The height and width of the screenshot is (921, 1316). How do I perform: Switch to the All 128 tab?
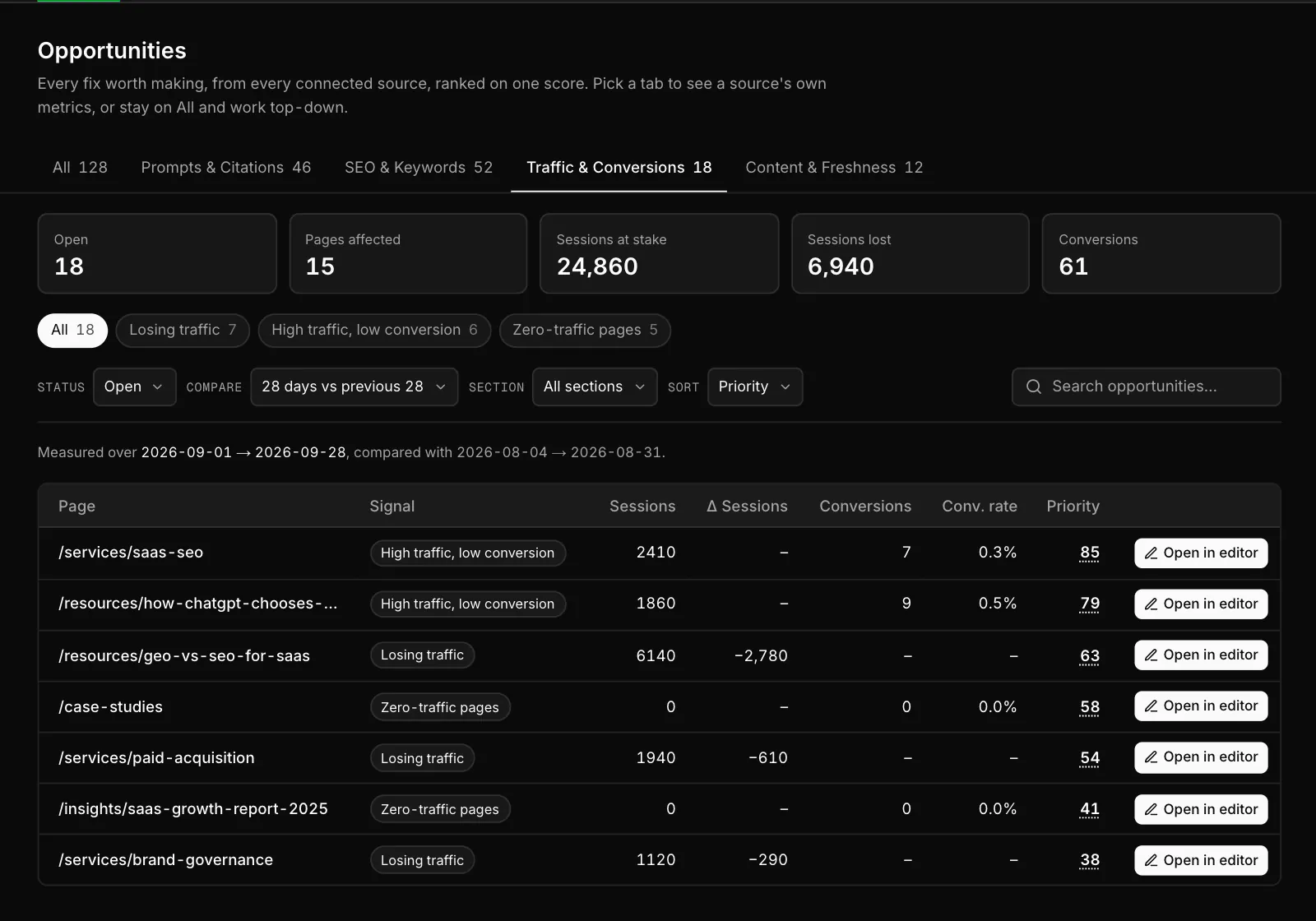pyautogui.click(x=80, y=168)
